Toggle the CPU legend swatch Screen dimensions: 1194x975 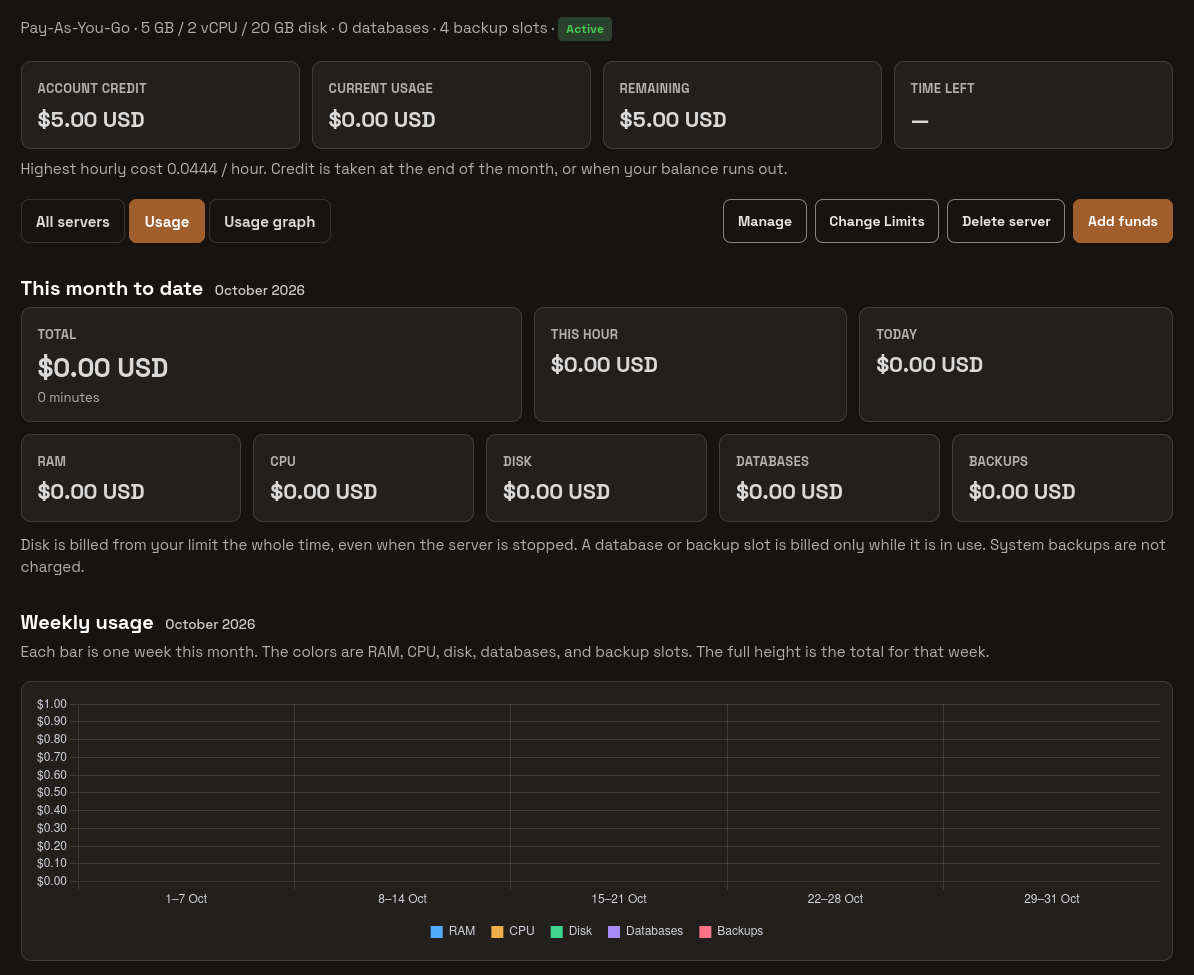[497, 932]
